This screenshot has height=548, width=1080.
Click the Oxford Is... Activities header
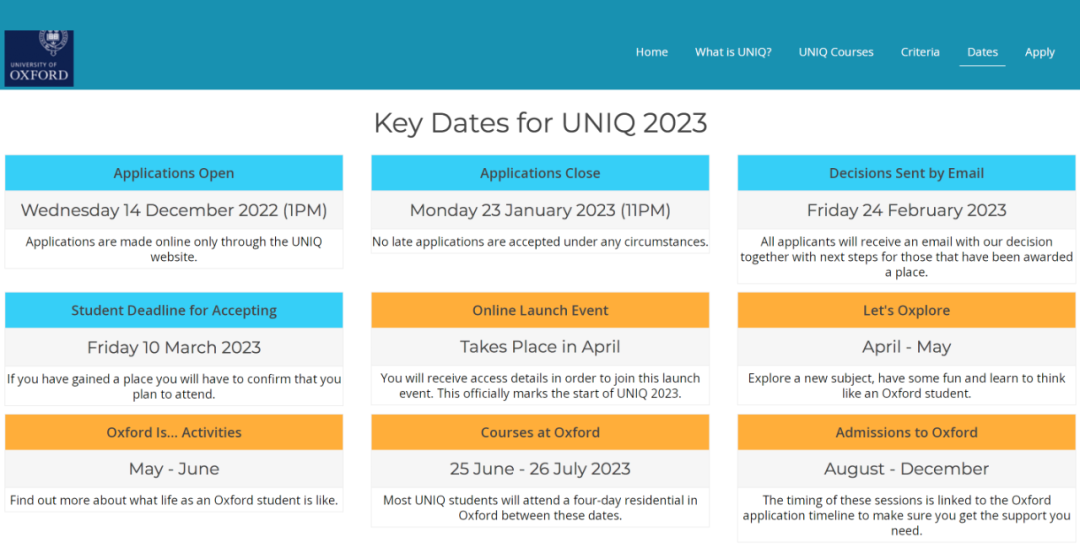pos(174,432)
